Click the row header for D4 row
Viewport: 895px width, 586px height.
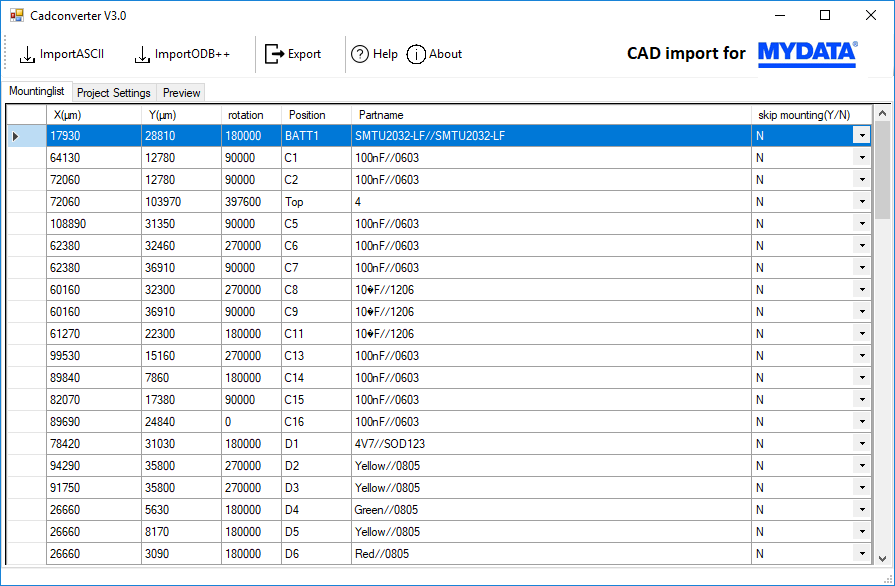pos(26,510)
